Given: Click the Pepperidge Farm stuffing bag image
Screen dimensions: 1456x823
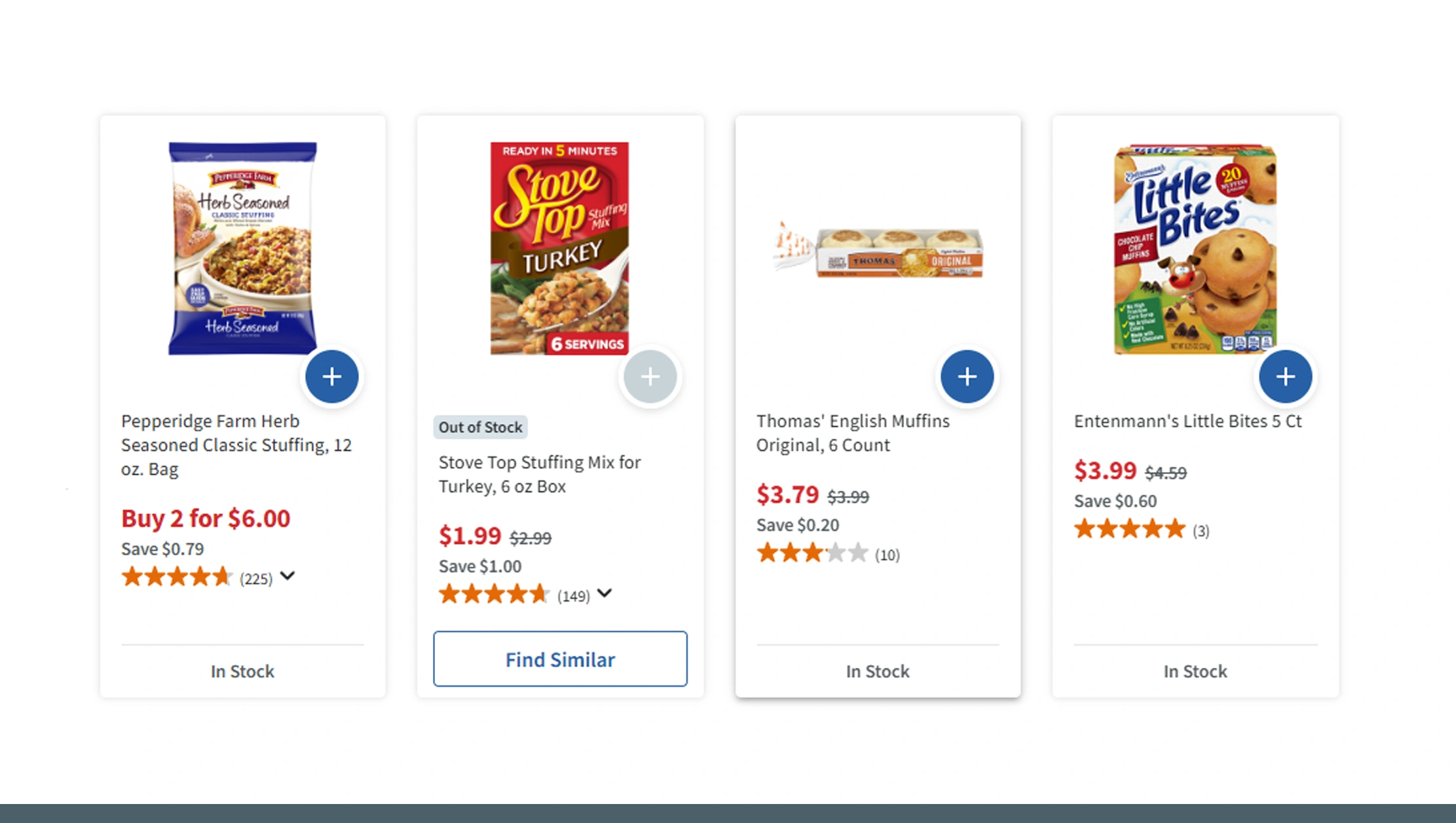Looking at the screenshot, I should [x=242, y=249].
